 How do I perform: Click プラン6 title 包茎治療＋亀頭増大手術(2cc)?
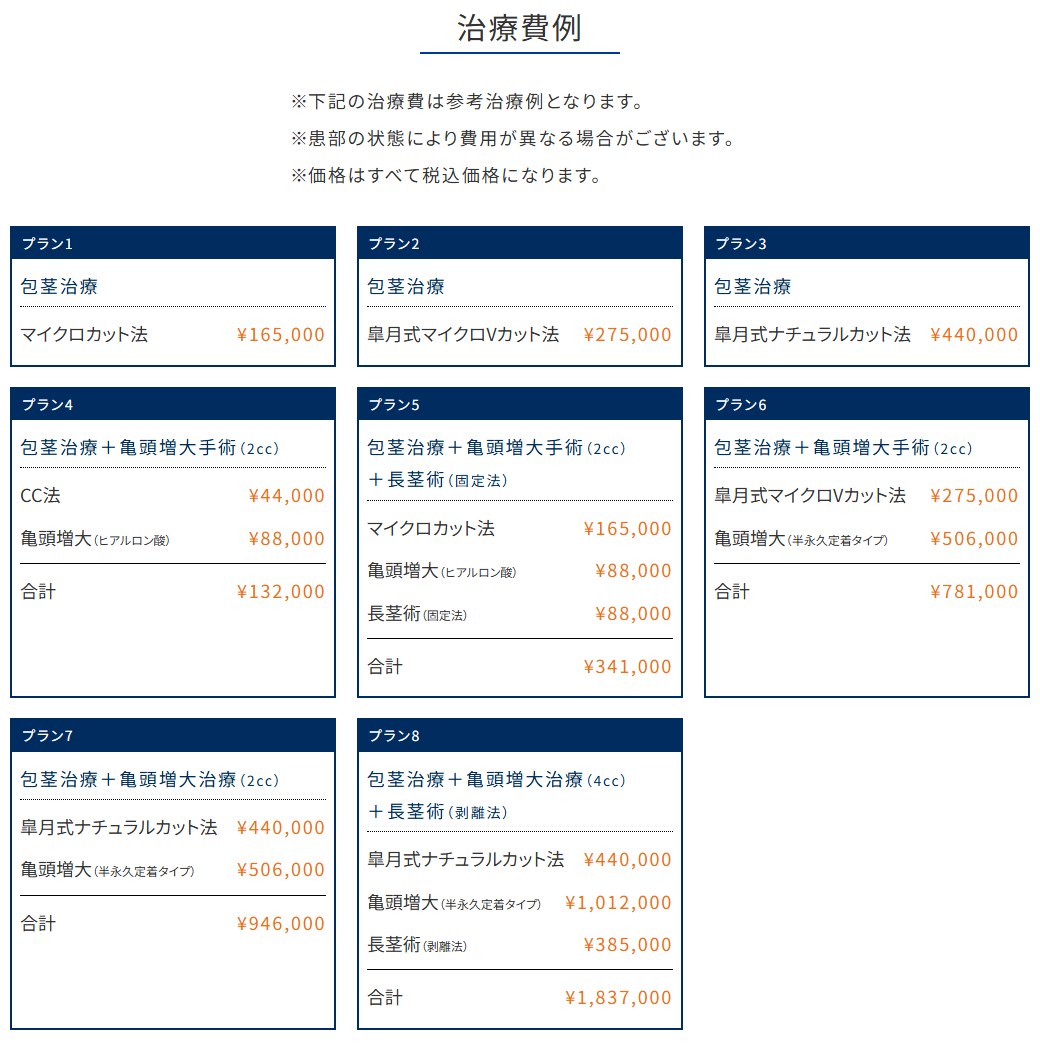click(x=844, y=447)
